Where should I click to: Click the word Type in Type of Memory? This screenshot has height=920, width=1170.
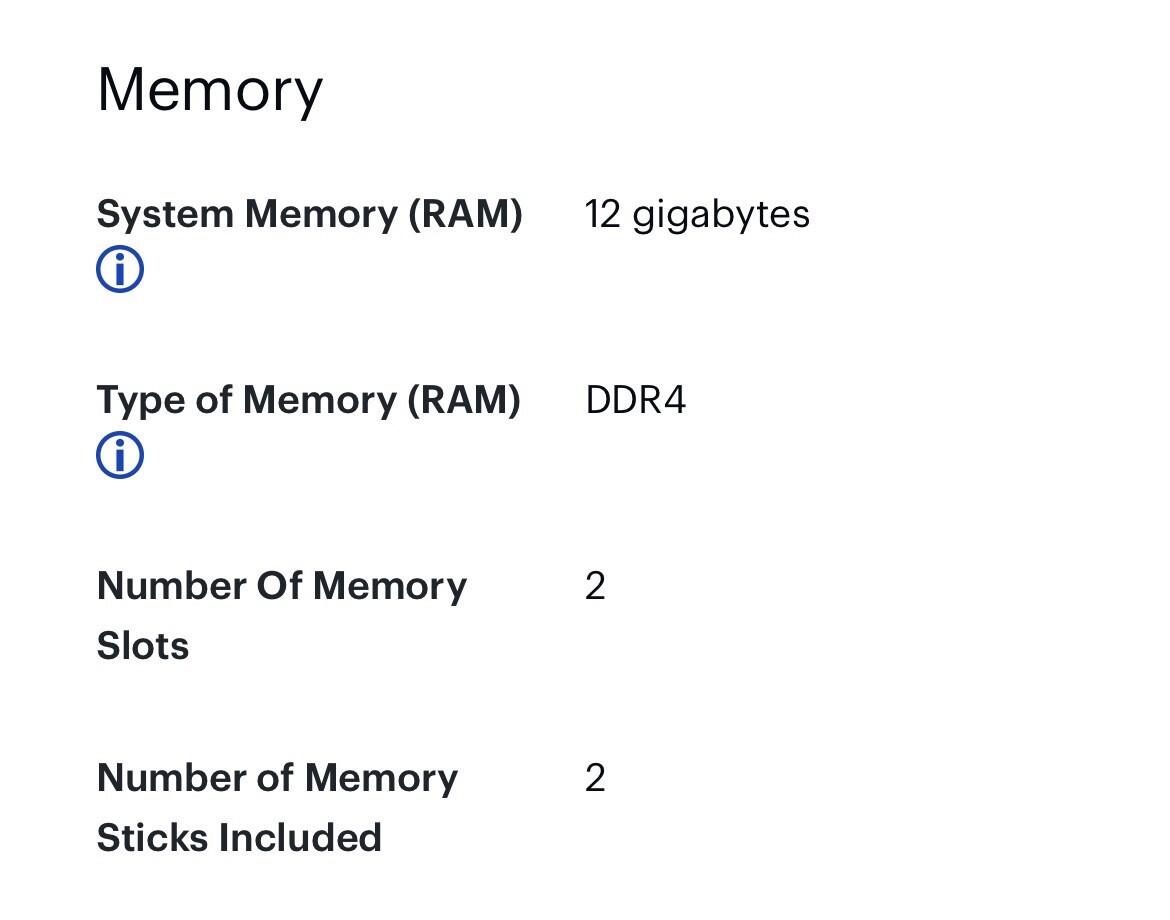tap(142, 402)
